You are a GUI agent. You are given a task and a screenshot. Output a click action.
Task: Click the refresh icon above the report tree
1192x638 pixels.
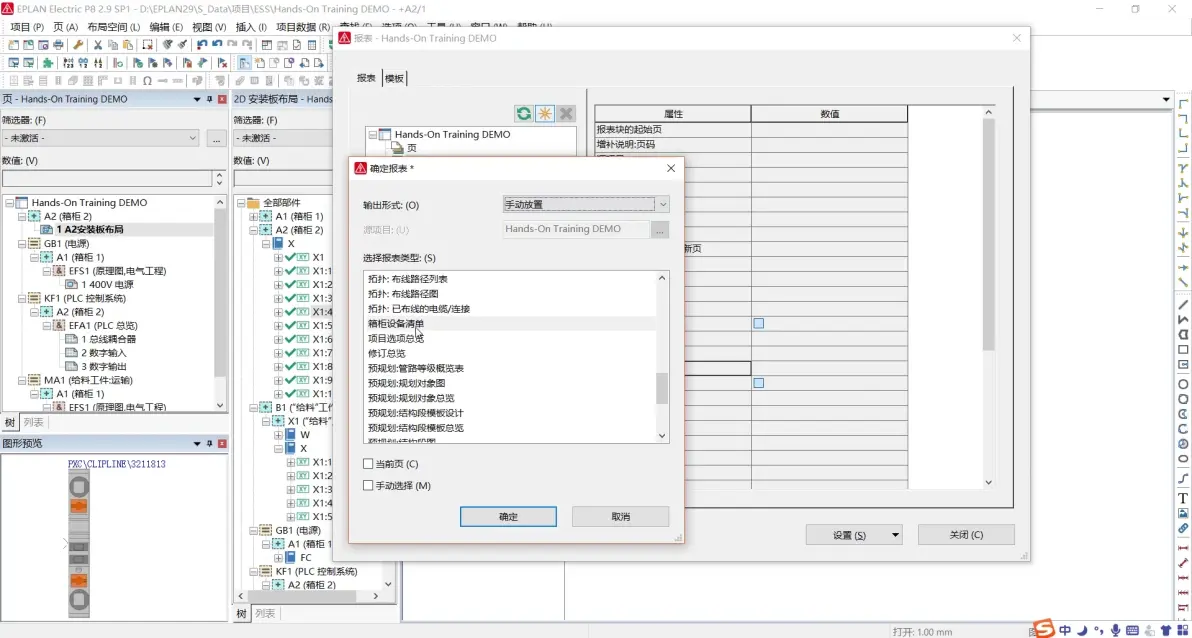tap(524, 114)
